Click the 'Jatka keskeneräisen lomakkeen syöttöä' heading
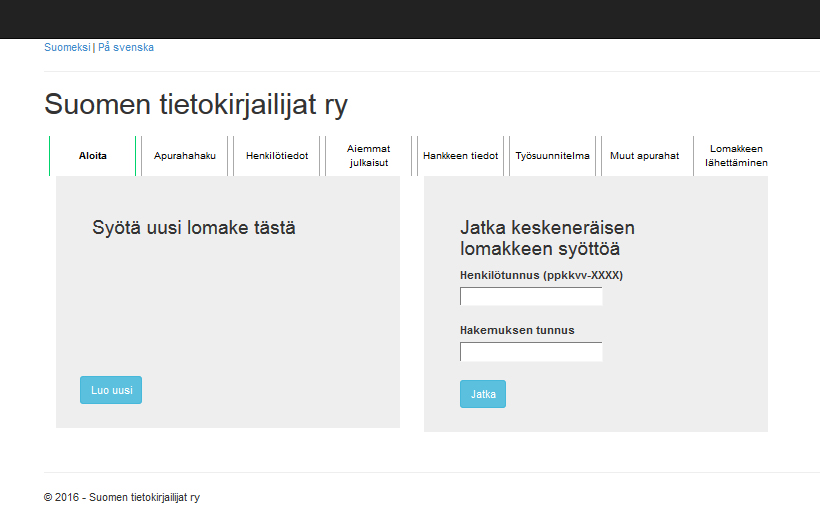 548,238
